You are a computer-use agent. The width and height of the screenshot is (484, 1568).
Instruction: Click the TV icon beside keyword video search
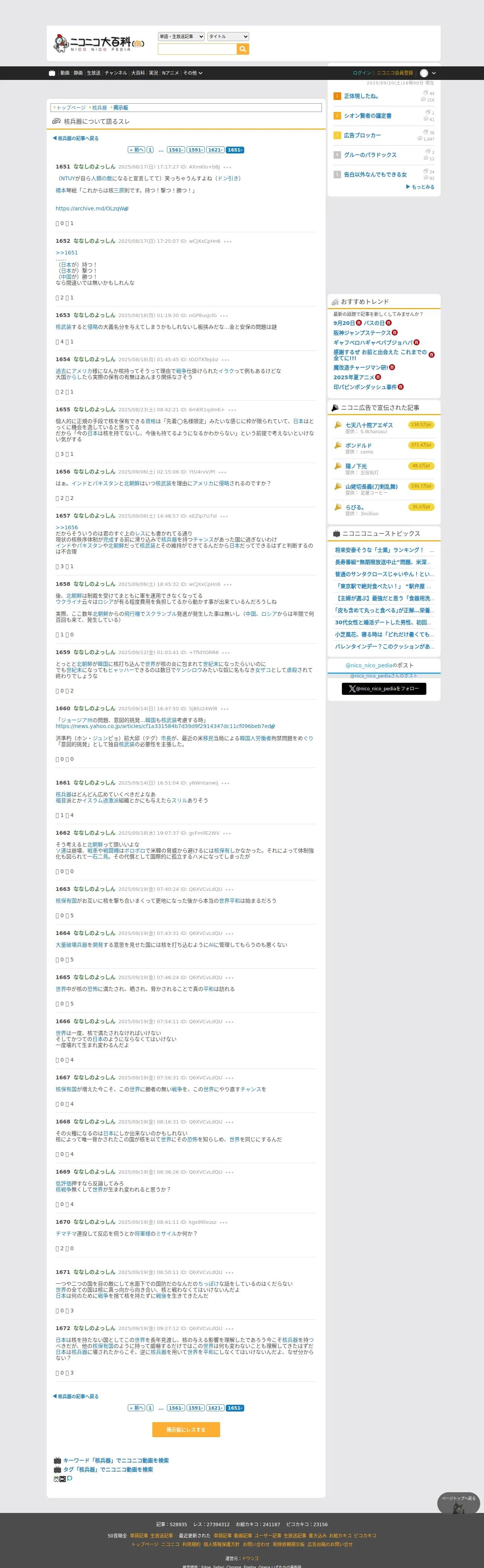click(x=57, y=1461)
